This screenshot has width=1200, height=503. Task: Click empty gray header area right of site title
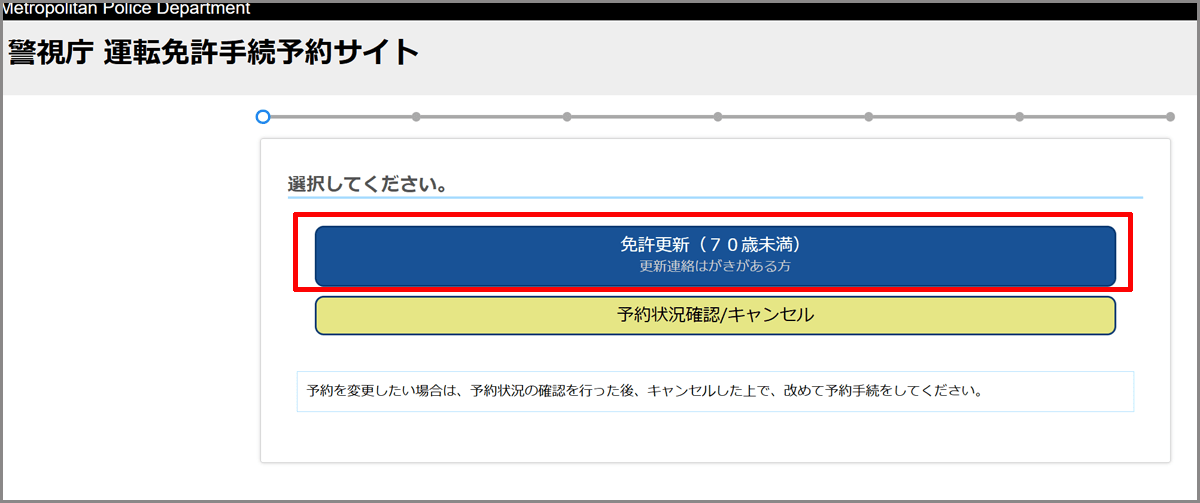[x=800, y=55]
